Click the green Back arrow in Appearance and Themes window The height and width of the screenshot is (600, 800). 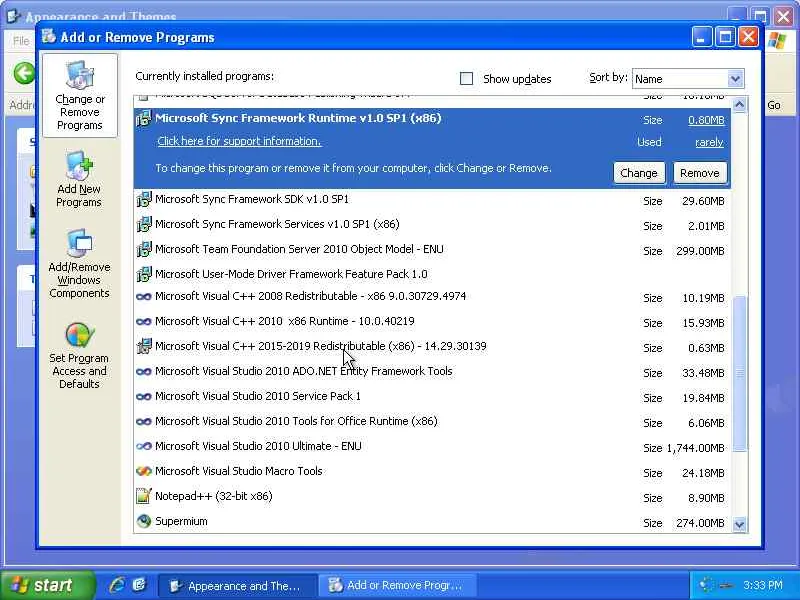pos(24,73)
